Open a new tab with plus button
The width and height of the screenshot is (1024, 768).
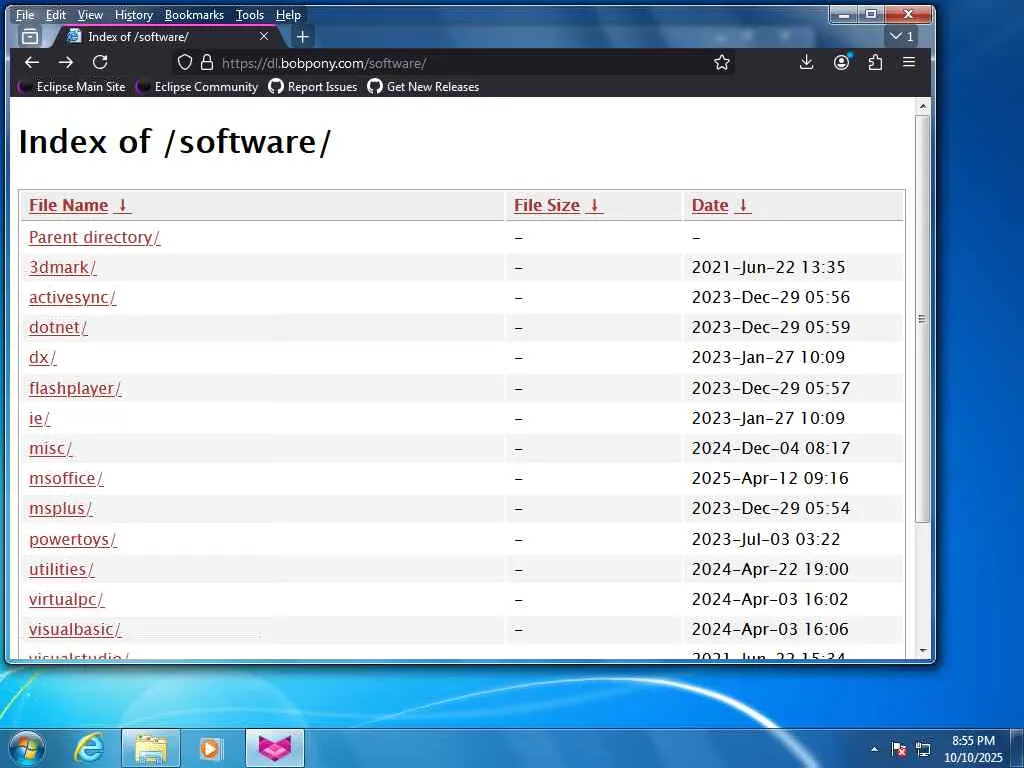pos(302,37)
